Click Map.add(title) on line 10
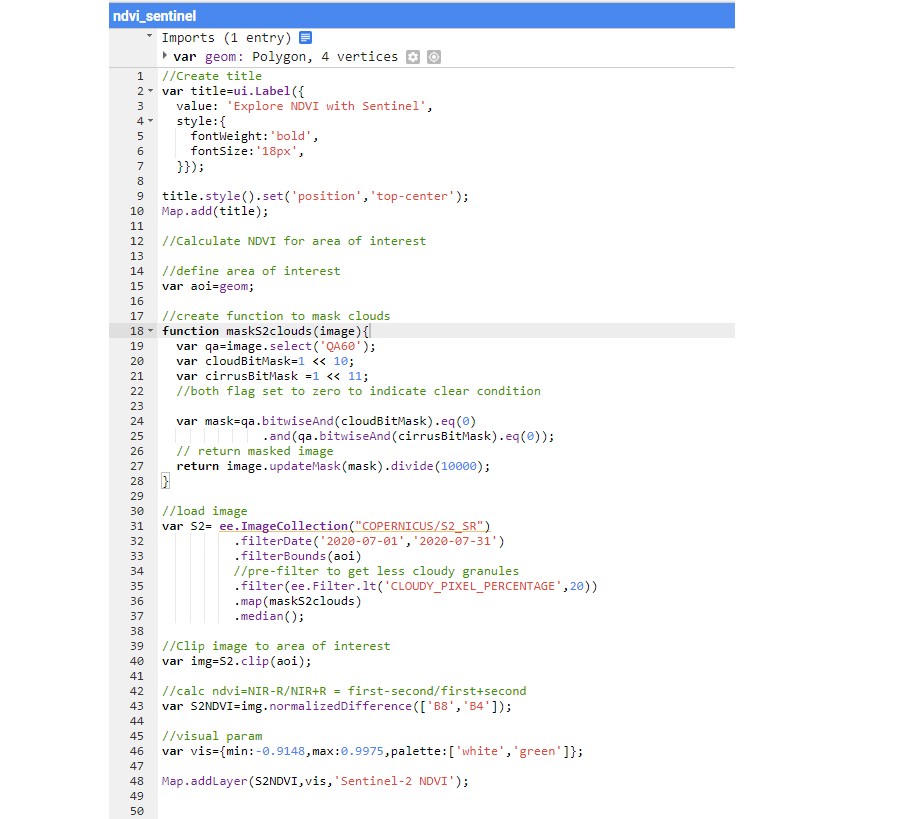The width and height of the screenshot is (899, 819). coord(215,211)
